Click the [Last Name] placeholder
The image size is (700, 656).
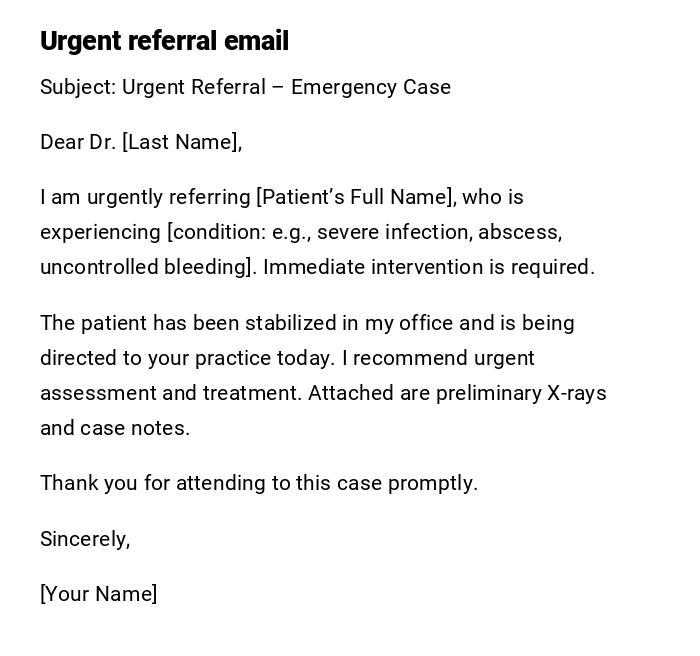[181, 142]
